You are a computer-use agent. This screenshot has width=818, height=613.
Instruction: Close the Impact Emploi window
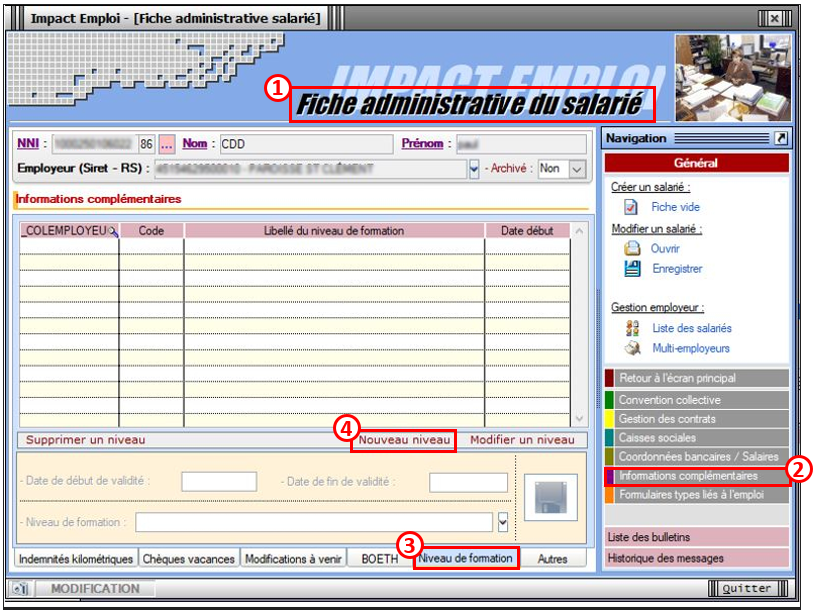click(x=775, y=19)
